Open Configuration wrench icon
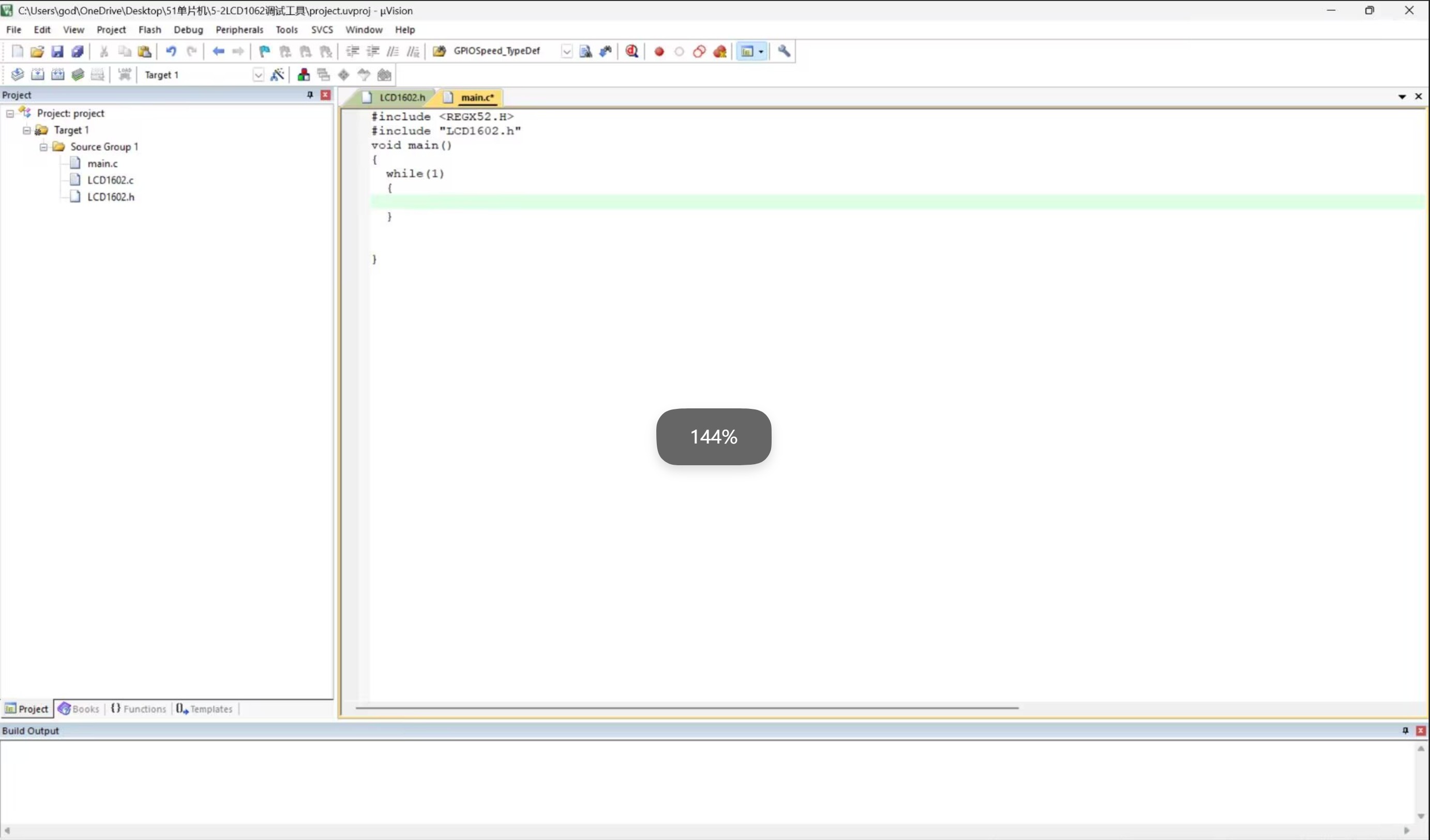The height and width of the screenshot is (840, 1430). pyautogui.click(x=784, y=51)
